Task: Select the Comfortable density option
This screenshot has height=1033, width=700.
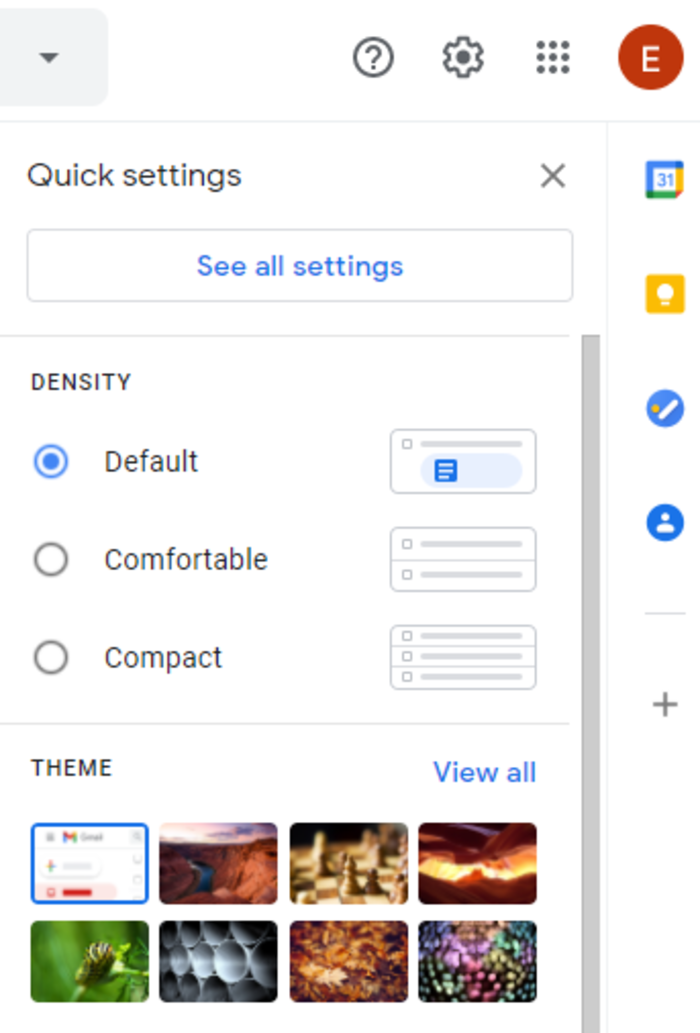Action: point(51,560)
